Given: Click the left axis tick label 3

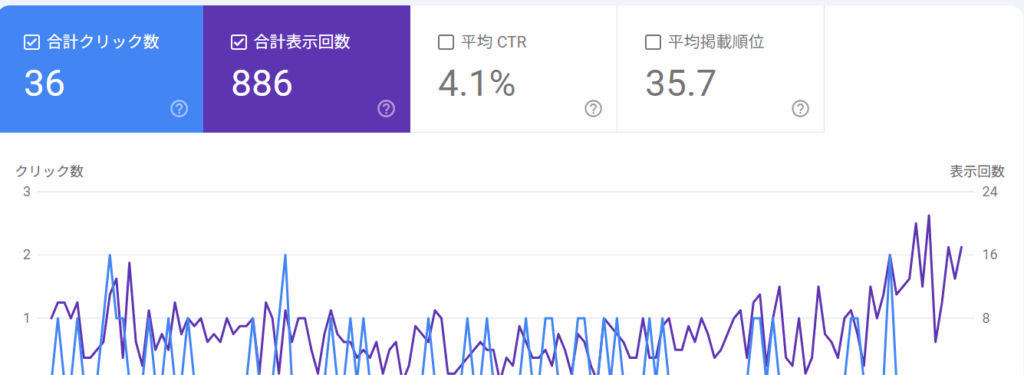Looking at the screenshot, I should [27, 191].
